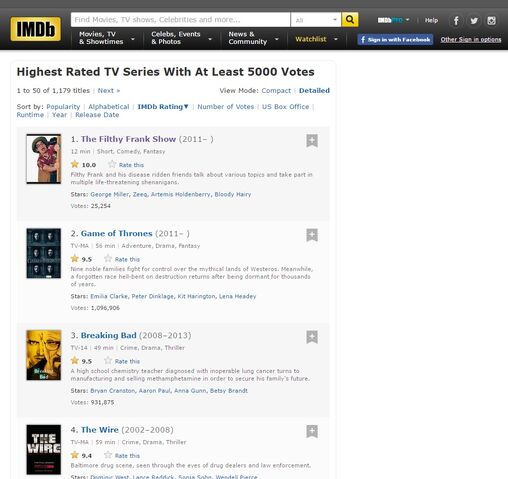Open Peter Dinklage star link
Image resolution: width=508 pixels, height=479 pixels.
[x=153, y=296]
